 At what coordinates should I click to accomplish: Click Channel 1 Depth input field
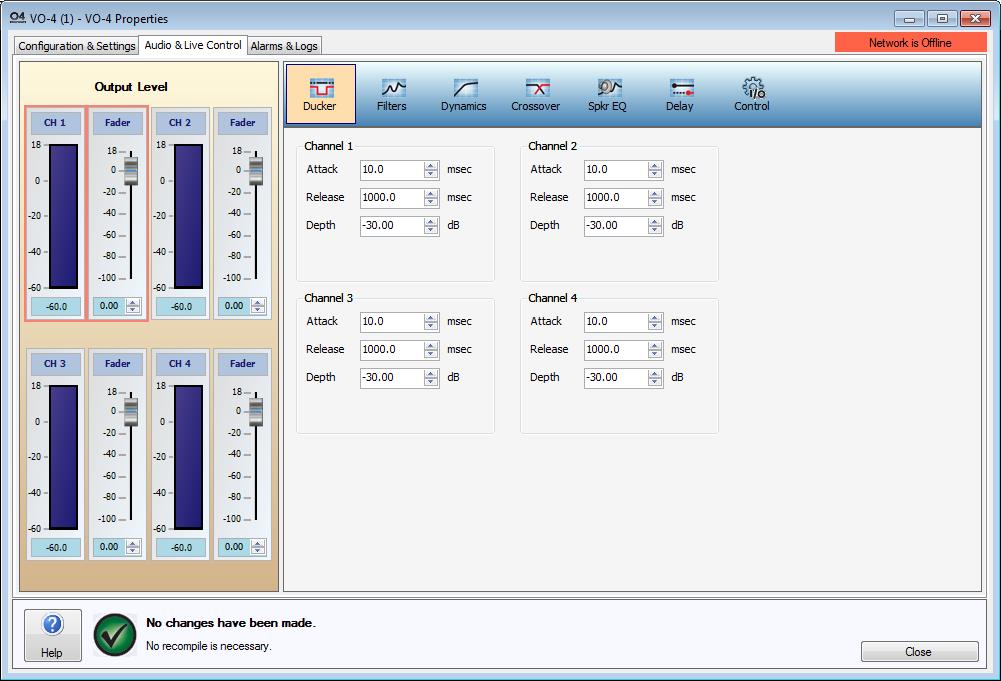[392, 226]
